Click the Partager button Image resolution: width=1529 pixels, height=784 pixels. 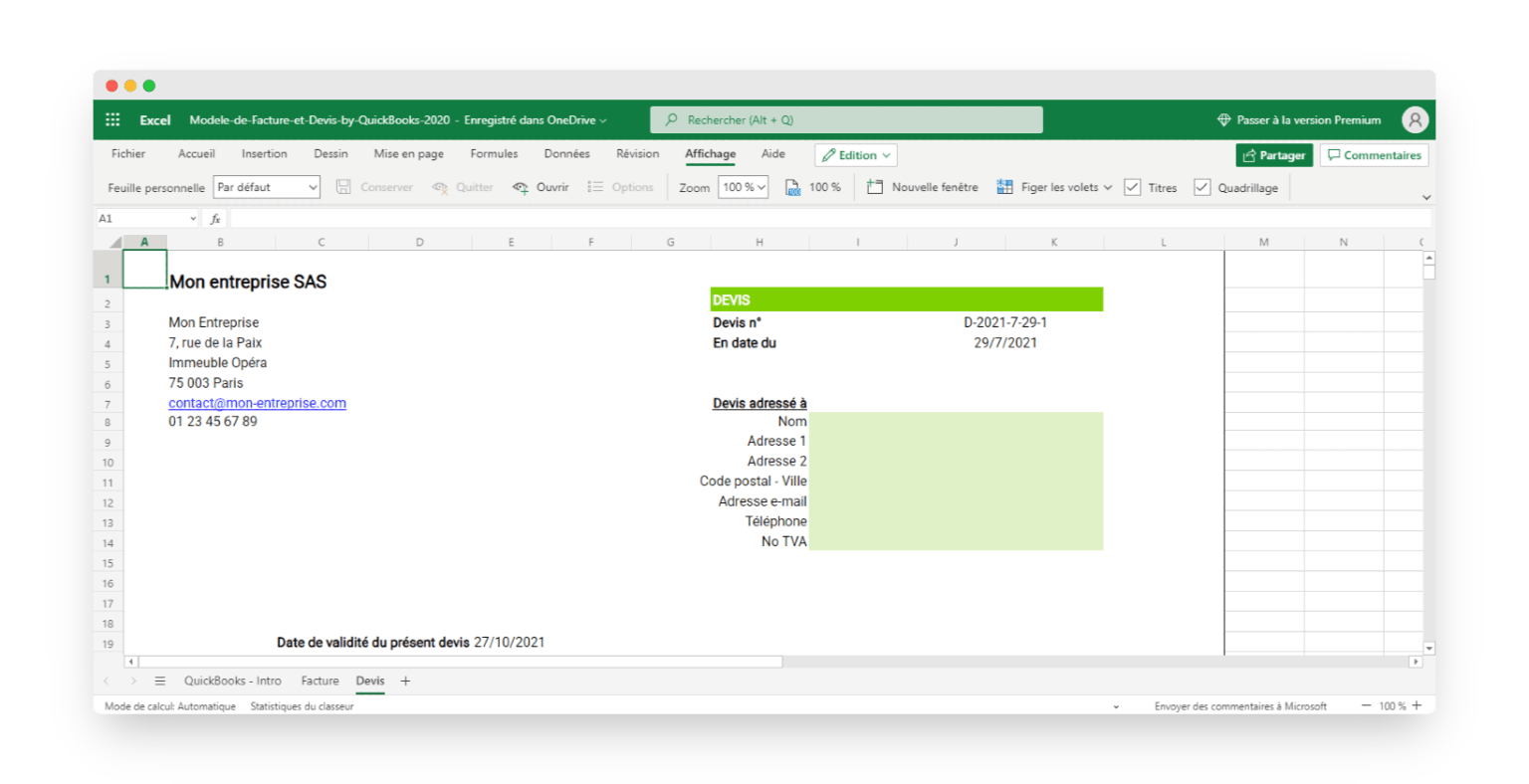pyautogui.click(x=1274, y=154)
